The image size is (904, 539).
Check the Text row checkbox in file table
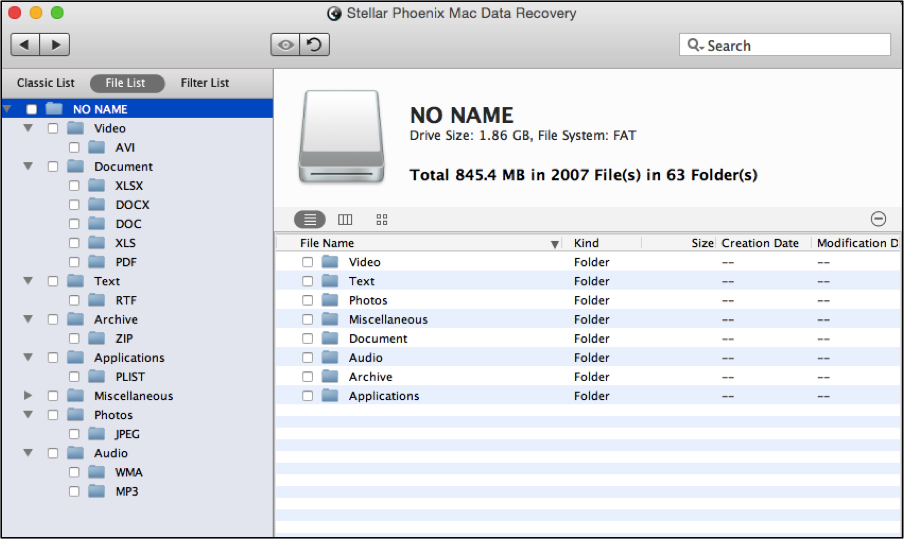point(307,281)
